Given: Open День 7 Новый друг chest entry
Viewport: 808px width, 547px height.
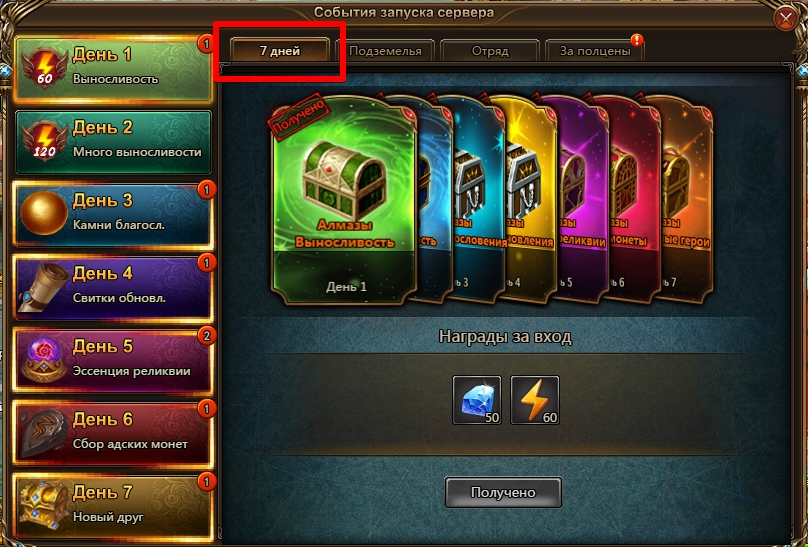Looking at the screenshot, I should point(113,507).
